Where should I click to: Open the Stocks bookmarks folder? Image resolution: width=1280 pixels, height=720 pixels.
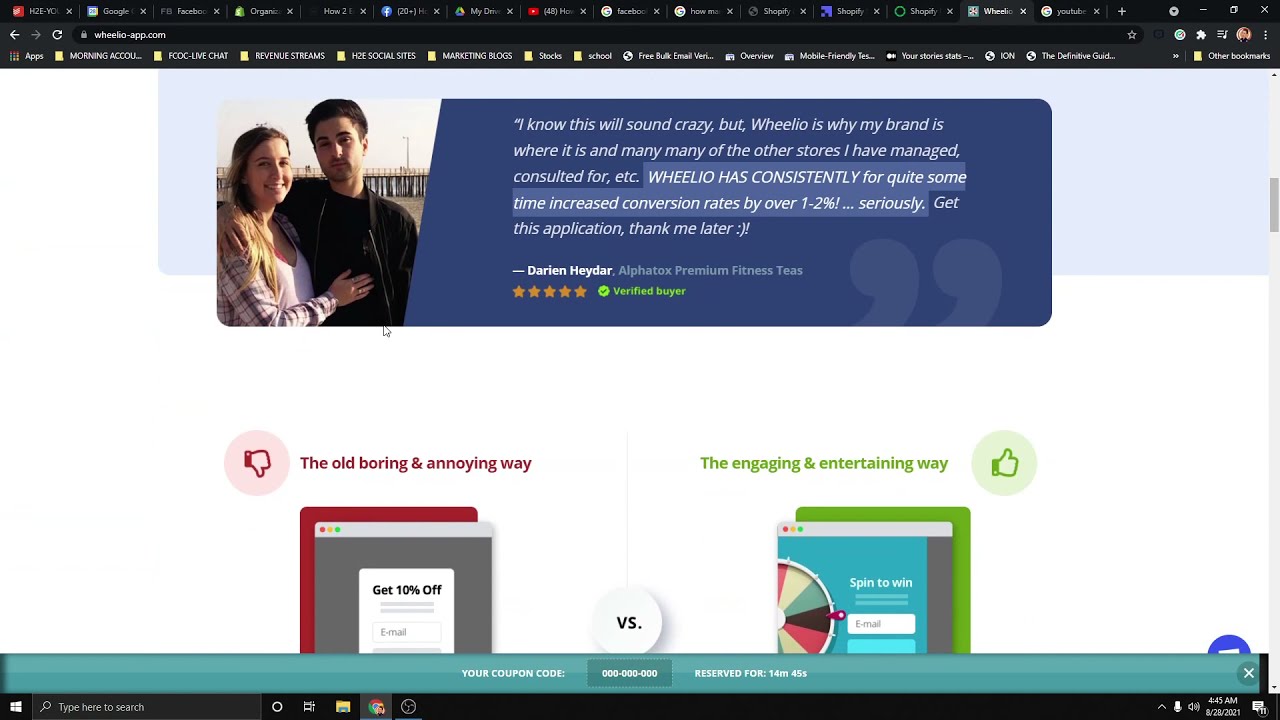click(543, 56)
